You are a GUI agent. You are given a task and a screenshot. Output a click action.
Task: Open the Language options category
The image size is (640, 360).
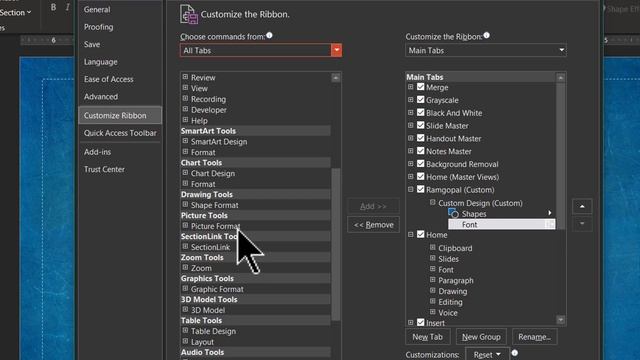point(100,62)
